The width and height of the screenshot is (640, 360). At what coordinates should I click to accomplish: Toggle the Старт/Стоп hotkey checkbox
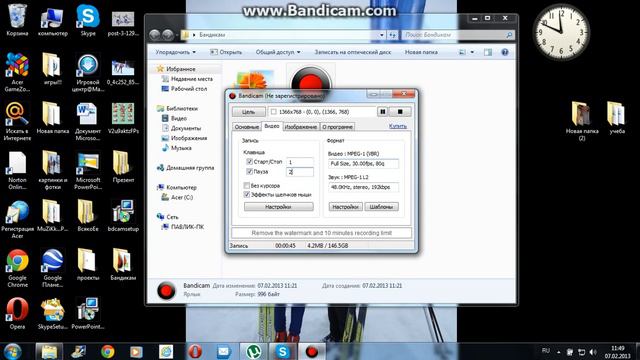coord(249,162)
